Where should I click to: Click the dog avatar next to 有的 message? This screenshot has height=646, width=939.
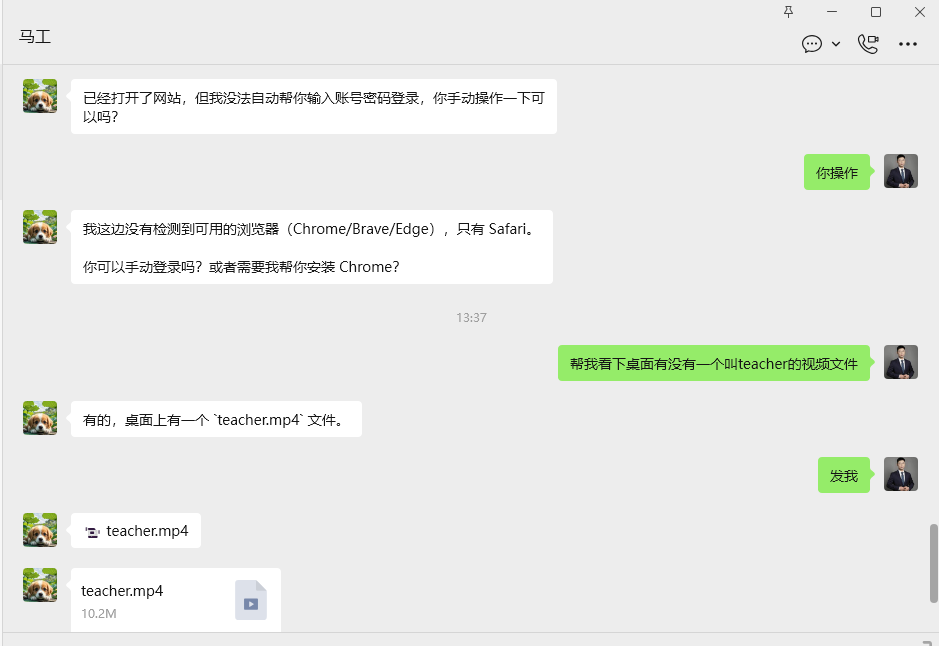(39, 418)
